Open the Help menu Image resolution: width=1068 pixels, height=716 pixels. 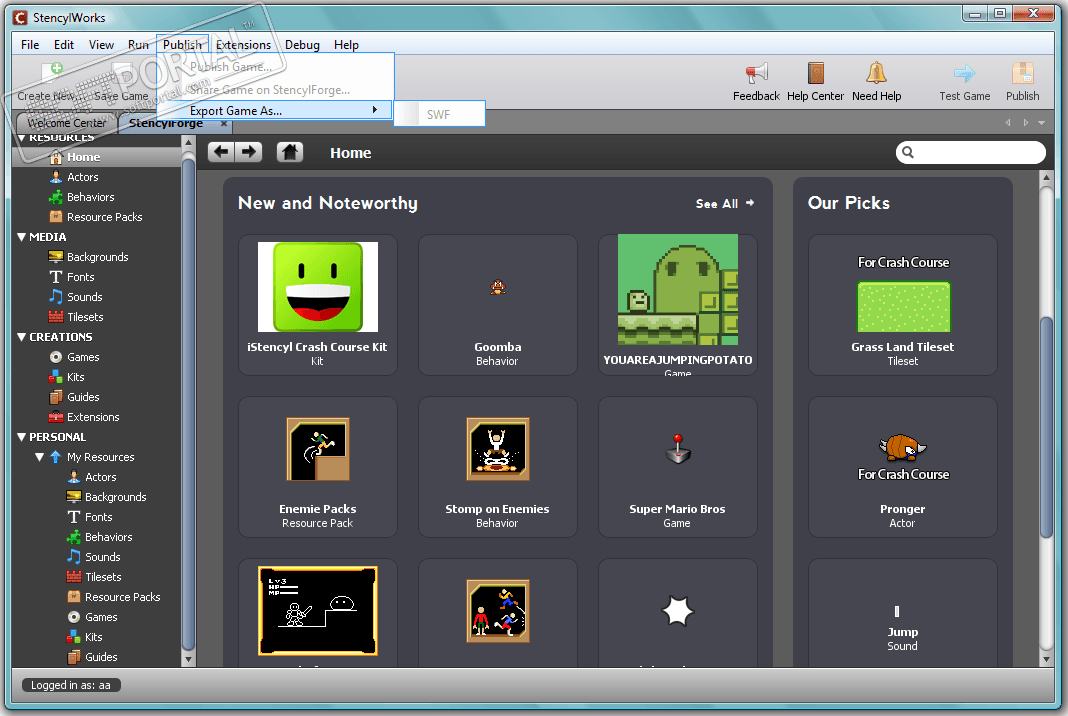[x=346, y=45]
